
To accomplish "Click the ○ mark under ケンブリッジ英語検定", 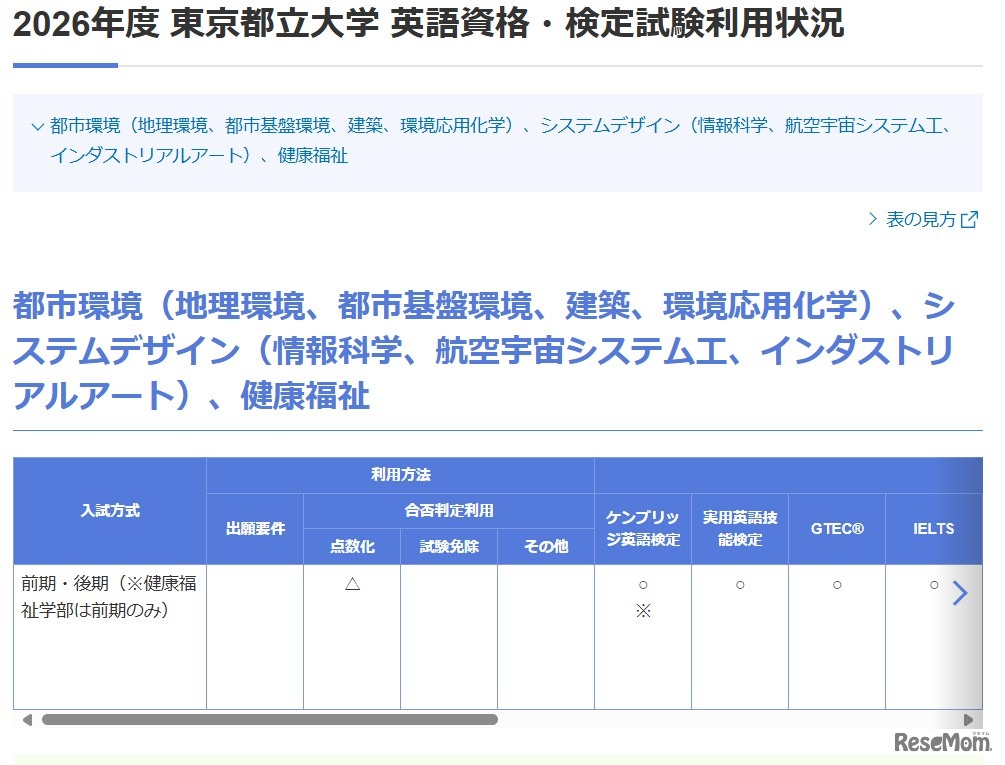I will pos(641,584).
